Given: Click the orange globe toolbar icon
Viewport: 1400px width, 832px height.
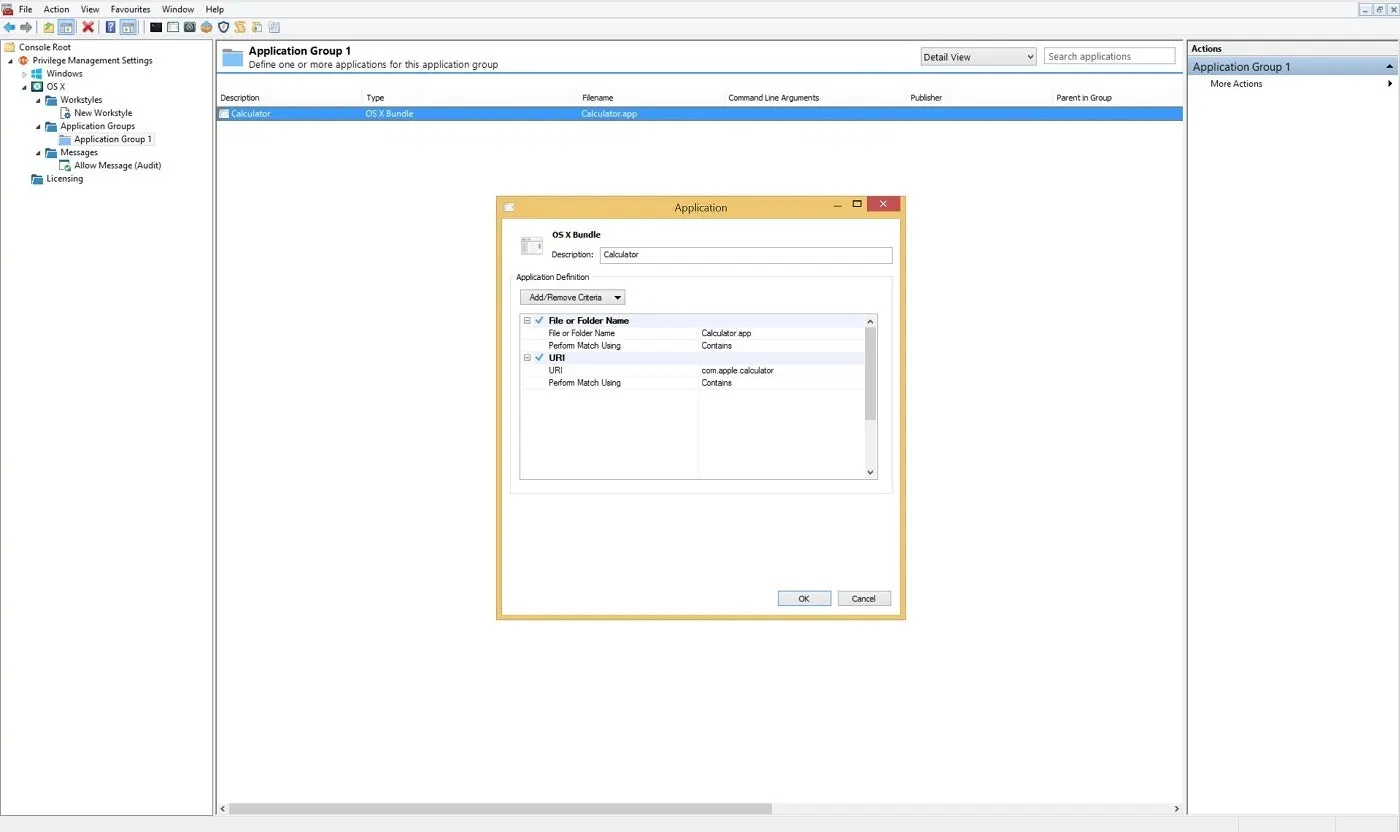Looking at the screenshot, I should click(x=207, y=27).
